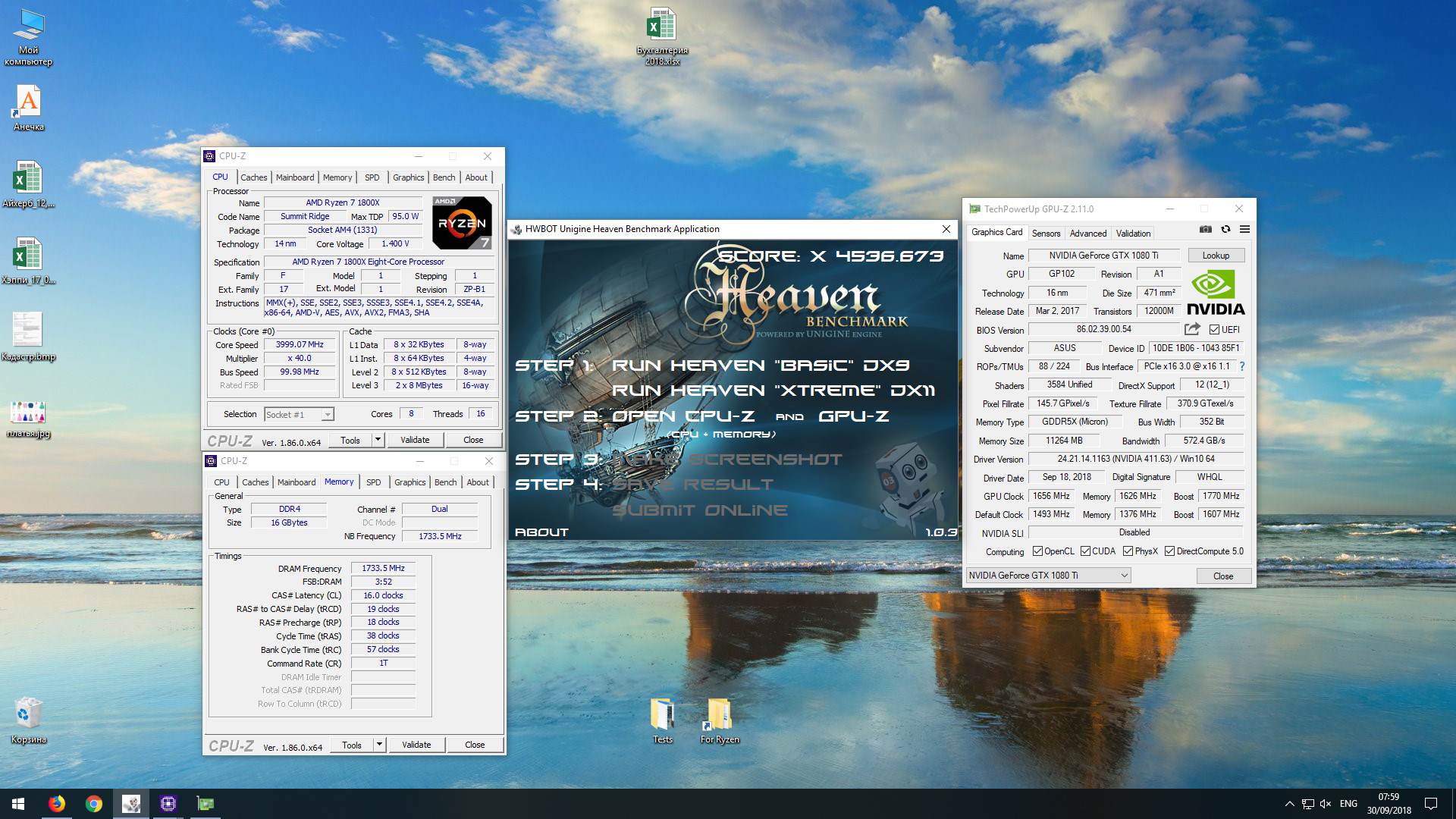Toggle CUDA checkbox
Image resolution: width=1456 pixels, height=819 pixels.
coord(1085,551)
